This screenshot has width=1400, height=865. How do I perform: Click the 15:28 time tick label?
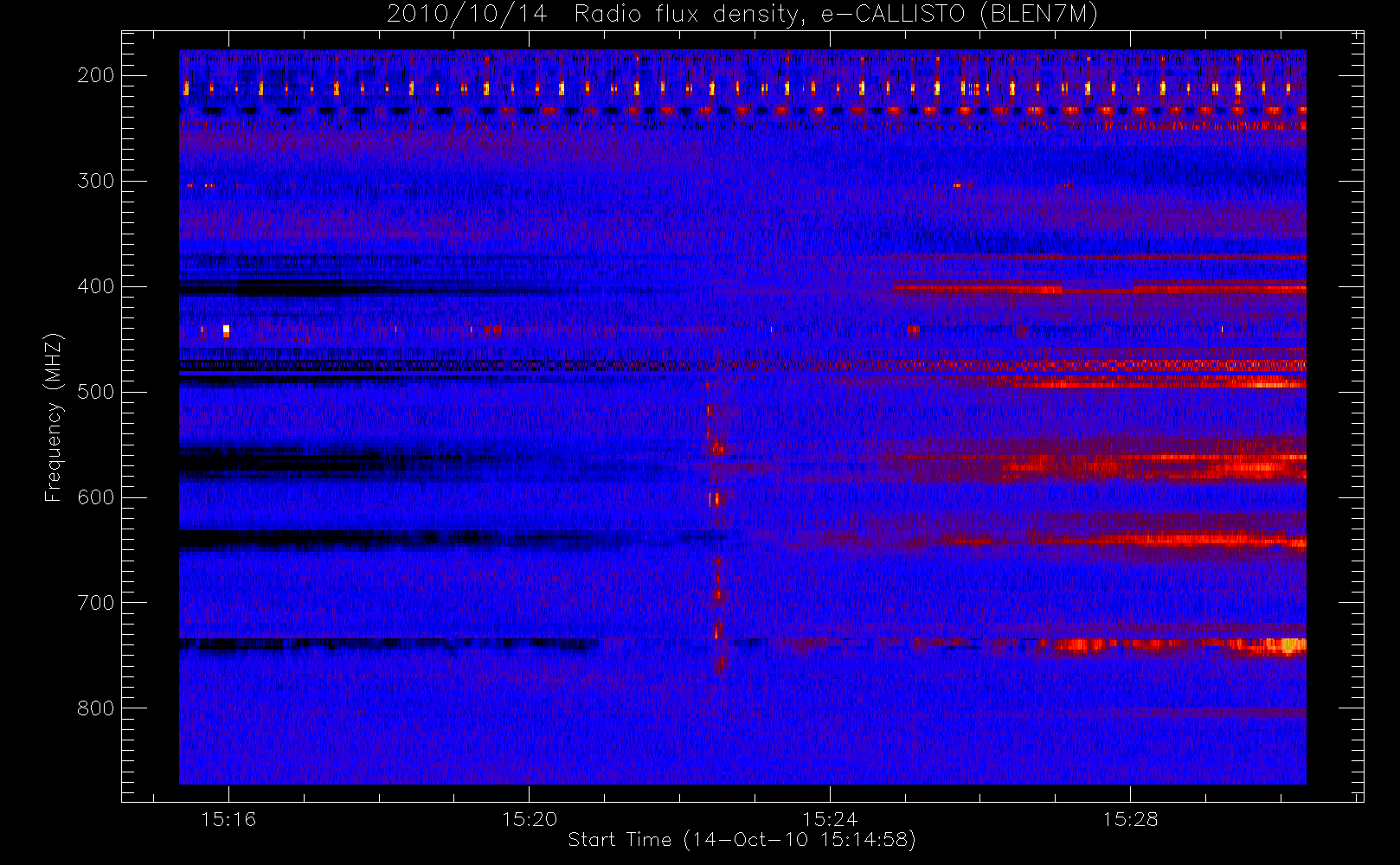[x=1129, y=818]
